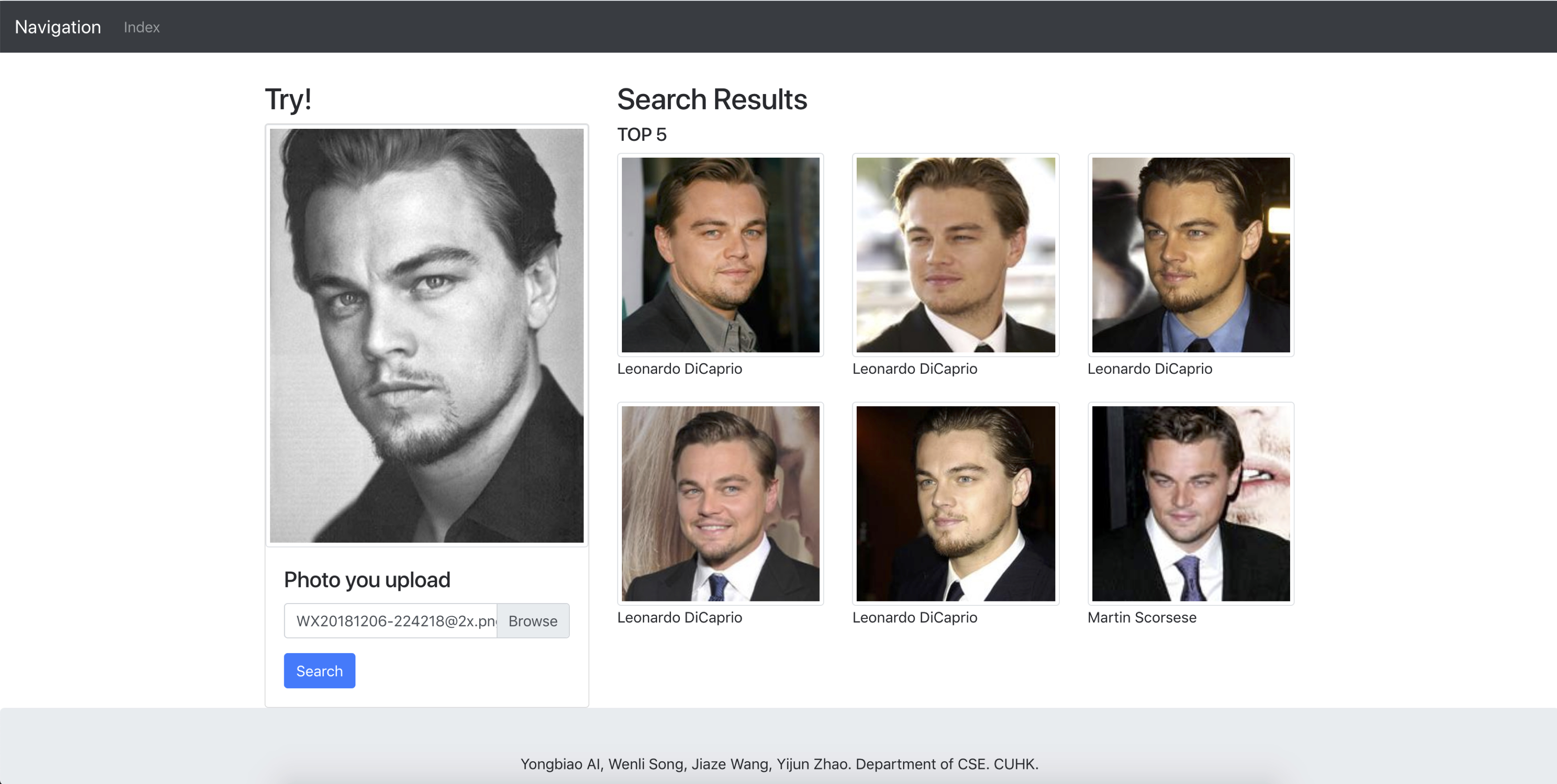1557x784 pixels.
Task: Click the footer credits text mentioning CUHK
Action: (779, 764)
